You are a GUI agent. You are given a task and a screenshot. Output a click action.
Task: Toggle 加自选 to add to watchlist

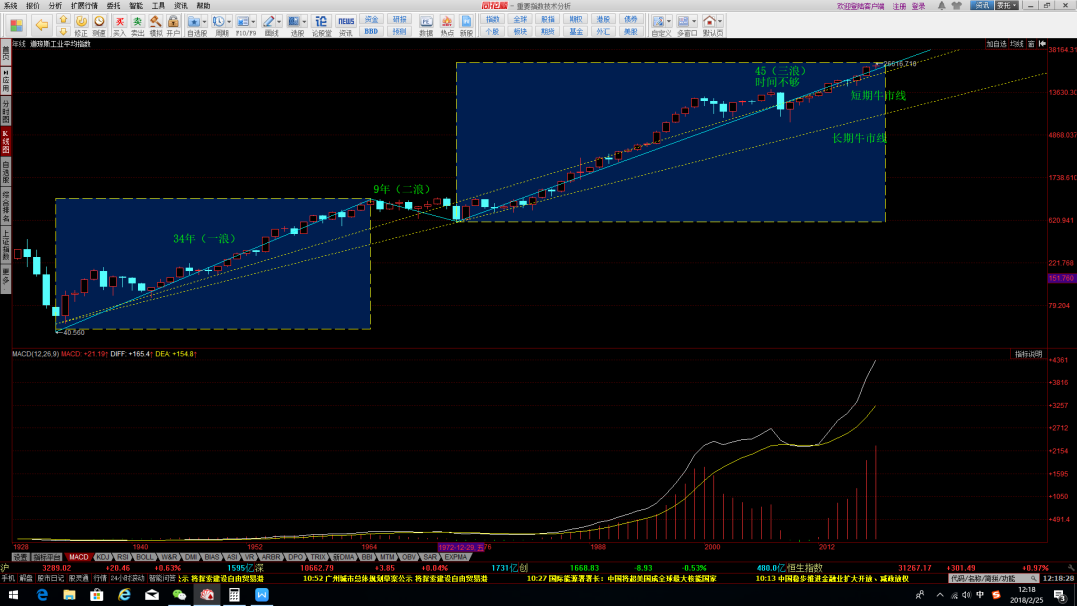(996, 43)
